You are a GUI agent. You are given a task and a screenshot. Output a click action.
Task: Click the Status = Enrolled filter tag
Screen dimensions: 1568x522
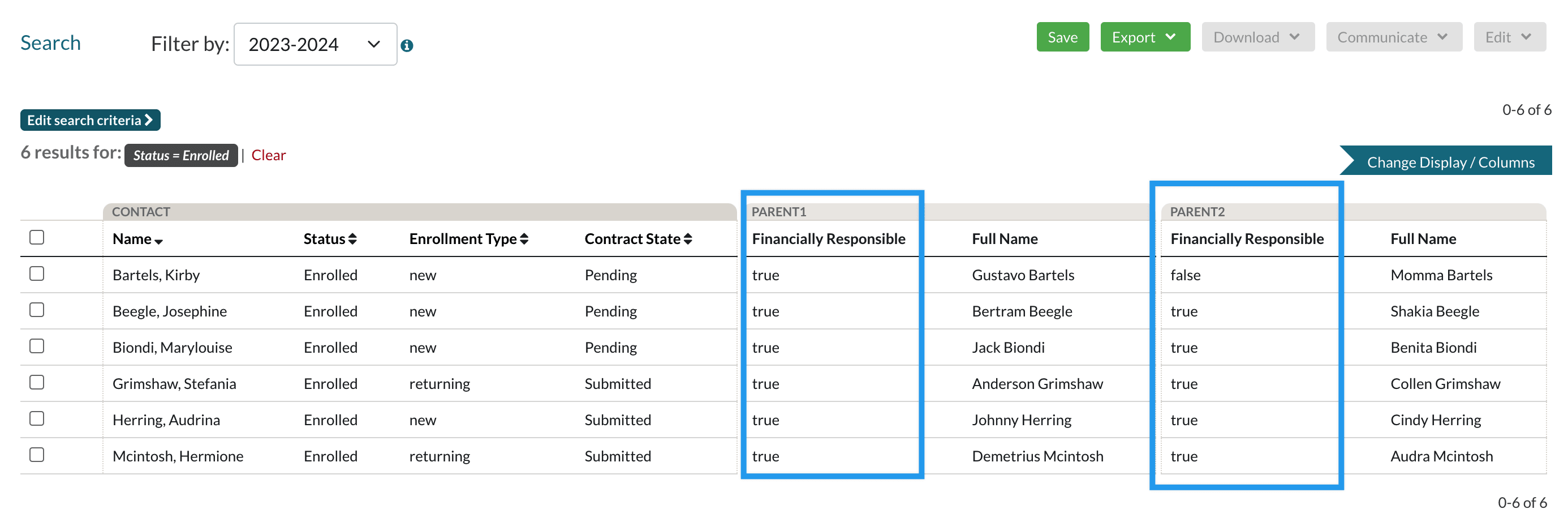click(x=181, y=155)
